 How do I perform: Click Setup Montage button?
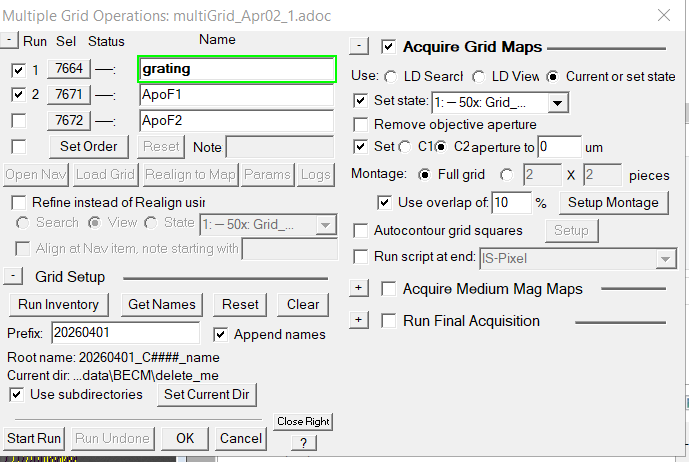[613, 203]
